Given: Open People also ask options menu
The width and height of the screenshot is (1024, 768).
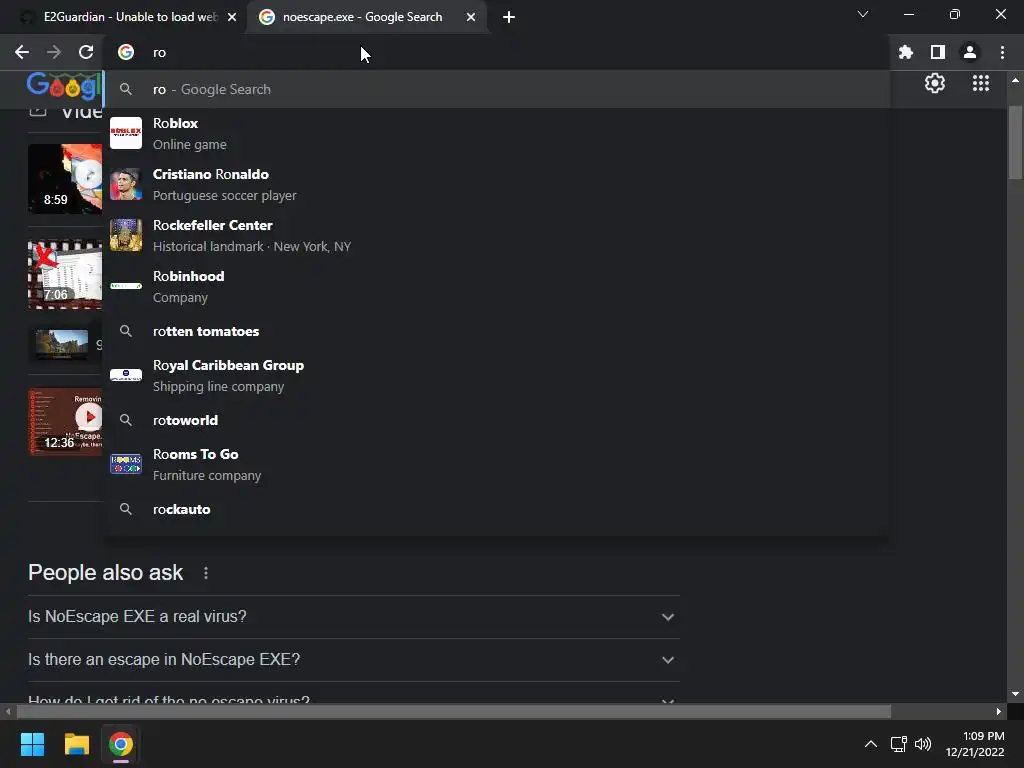Looking at the screenshot, I should pyautogui.click(x=206, y=573).
